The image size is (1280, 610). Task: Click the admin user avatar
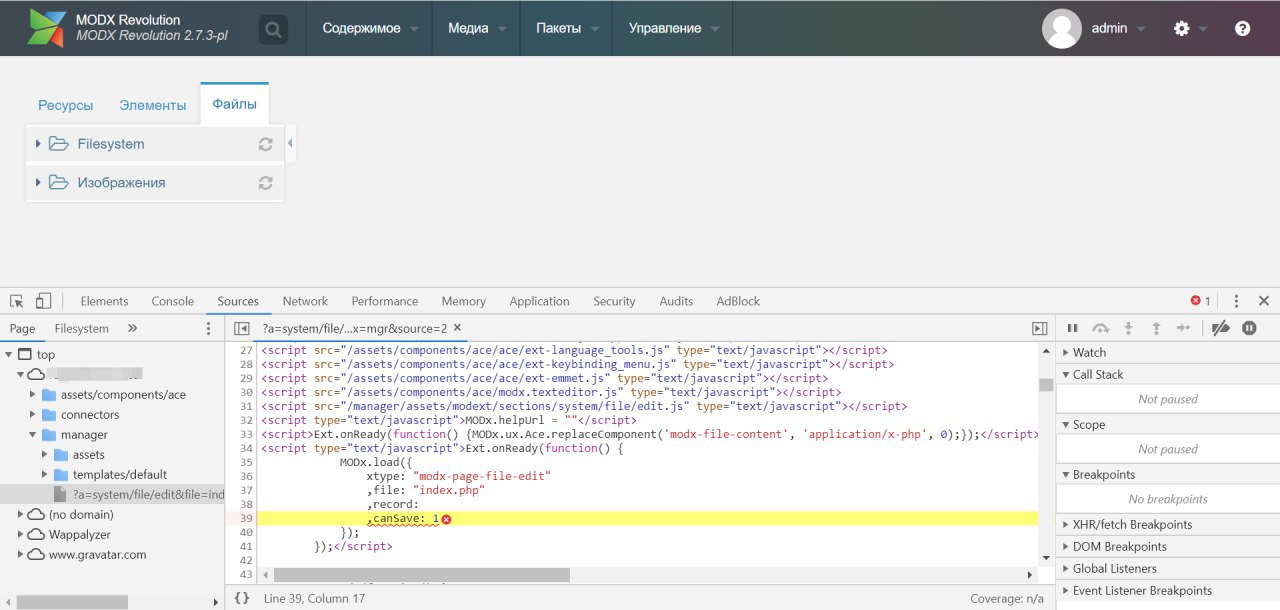pos(1062,29)
